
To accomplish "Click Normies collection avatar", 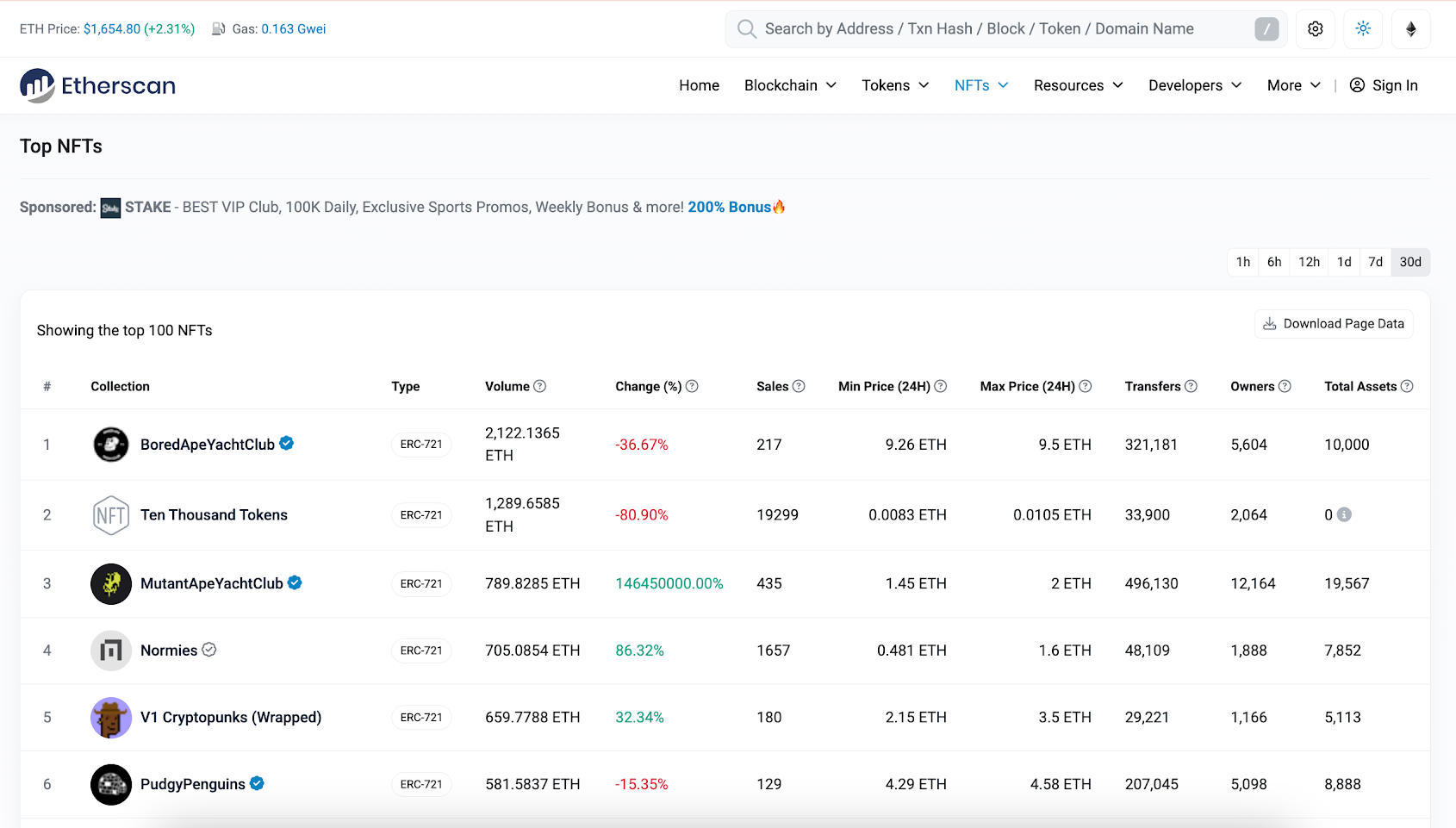I will pos(111,651).
